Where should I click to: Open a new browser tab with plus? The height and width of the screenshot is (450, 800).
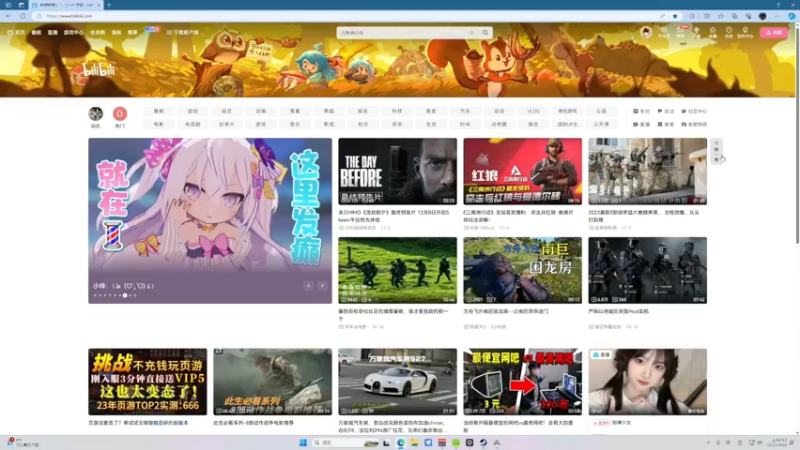[x=109, y=5]
